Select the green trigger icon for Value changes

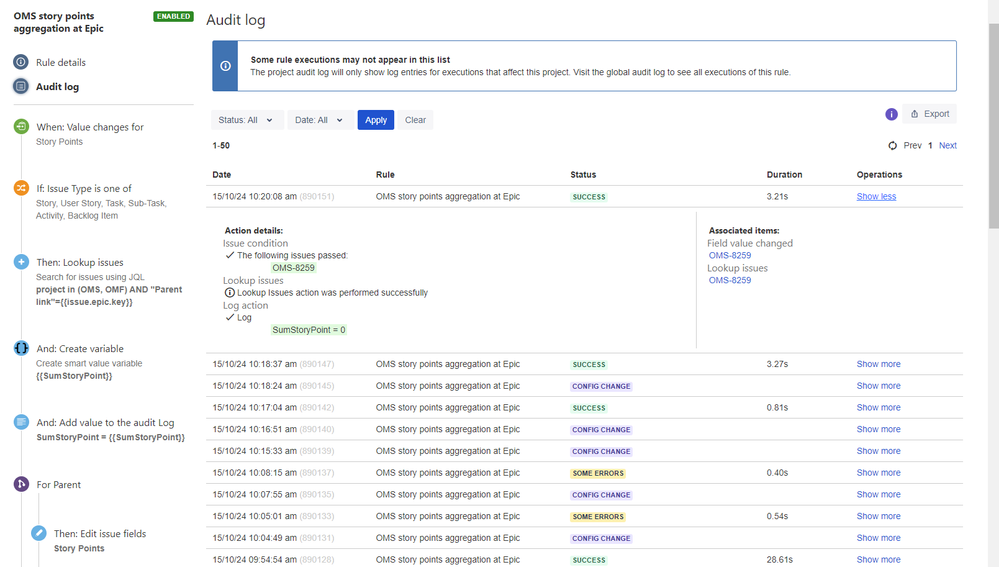[21, 126]
